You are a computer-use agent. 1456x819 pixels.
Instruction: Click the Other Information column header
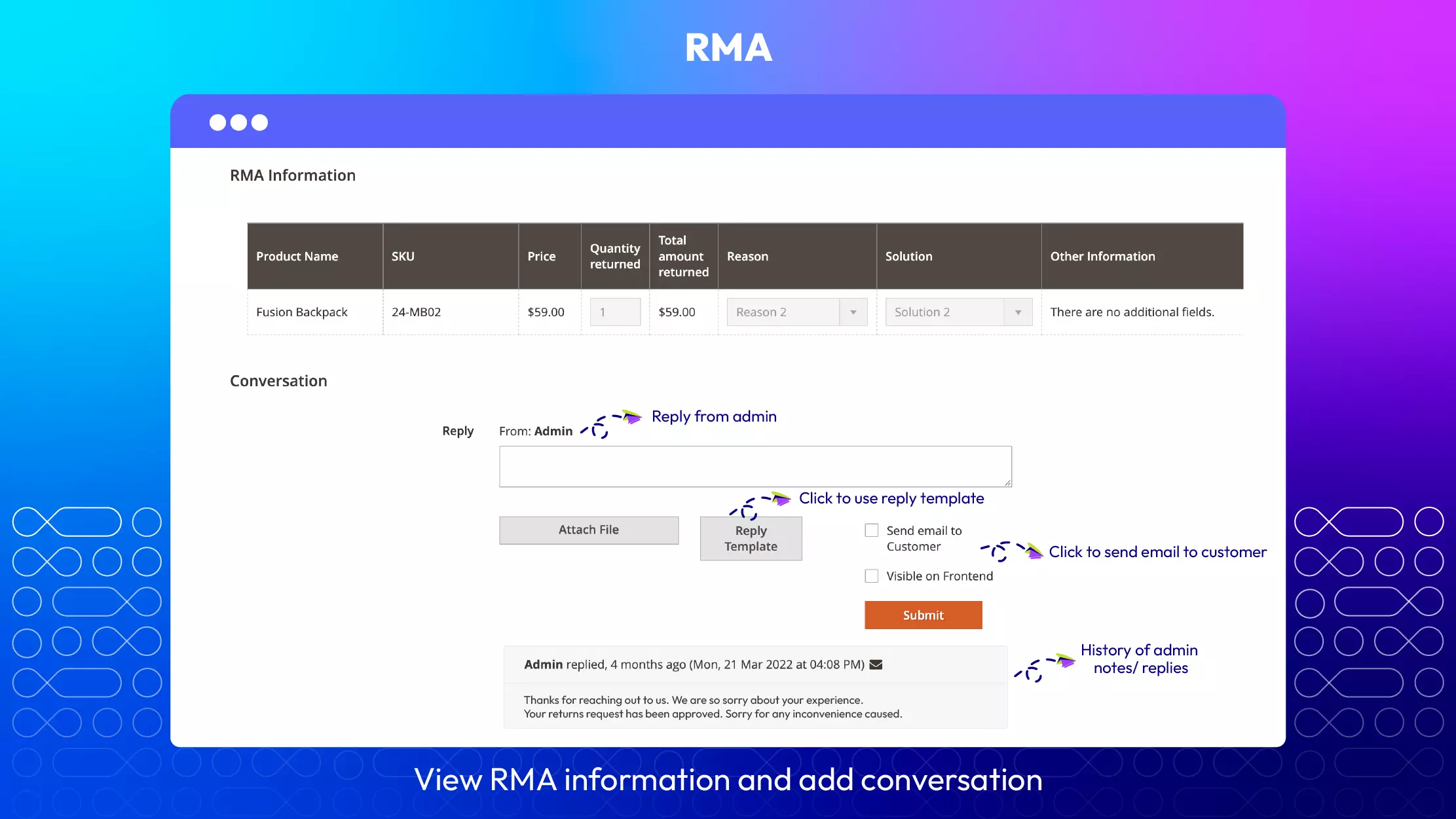pyautogui.click(x=1142, y=257)
